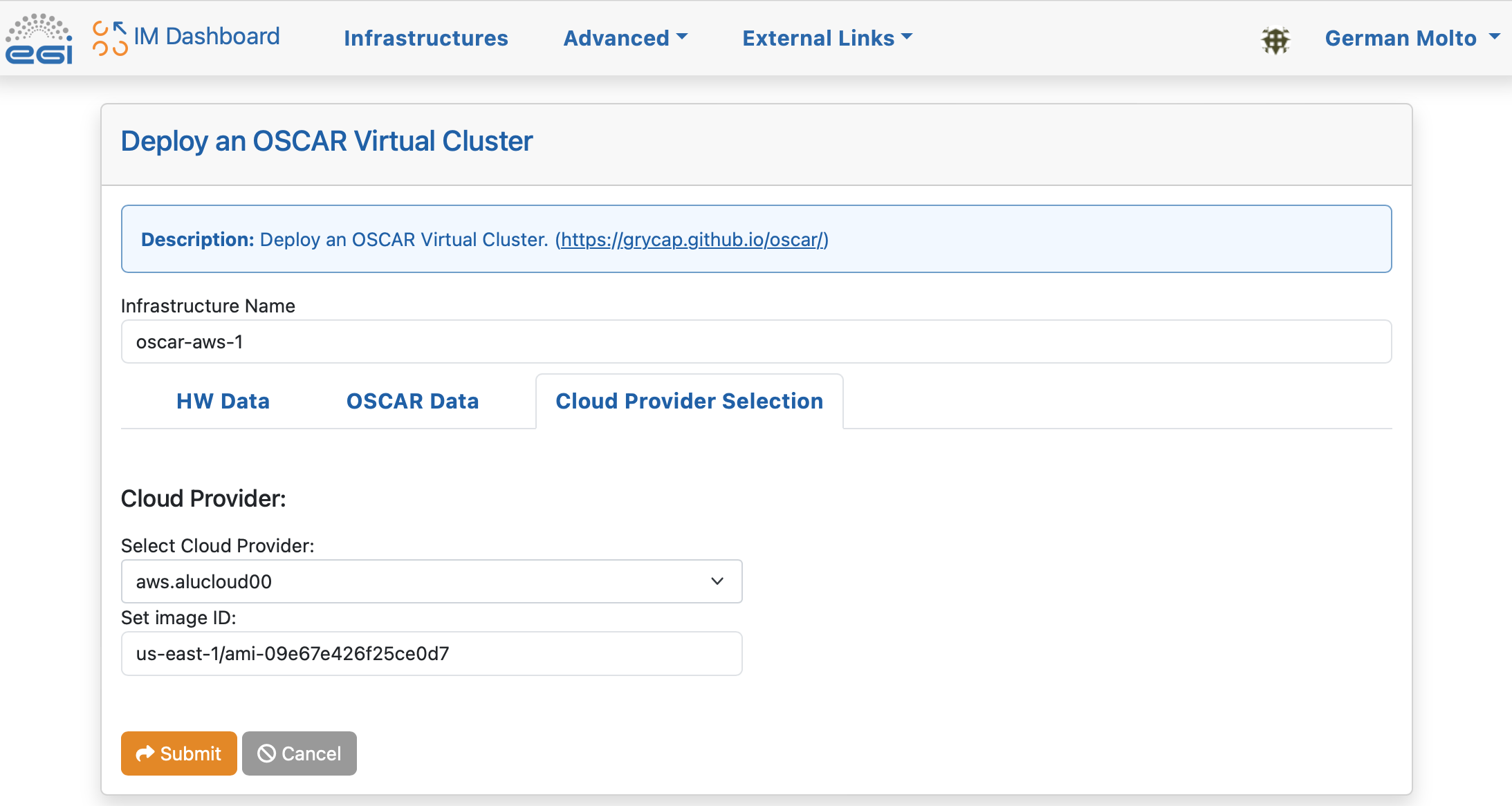The width and height of the screenshot is (1512, 806).
Task: Click the Infrastructure Name field
Action: [x=755, y=341]
